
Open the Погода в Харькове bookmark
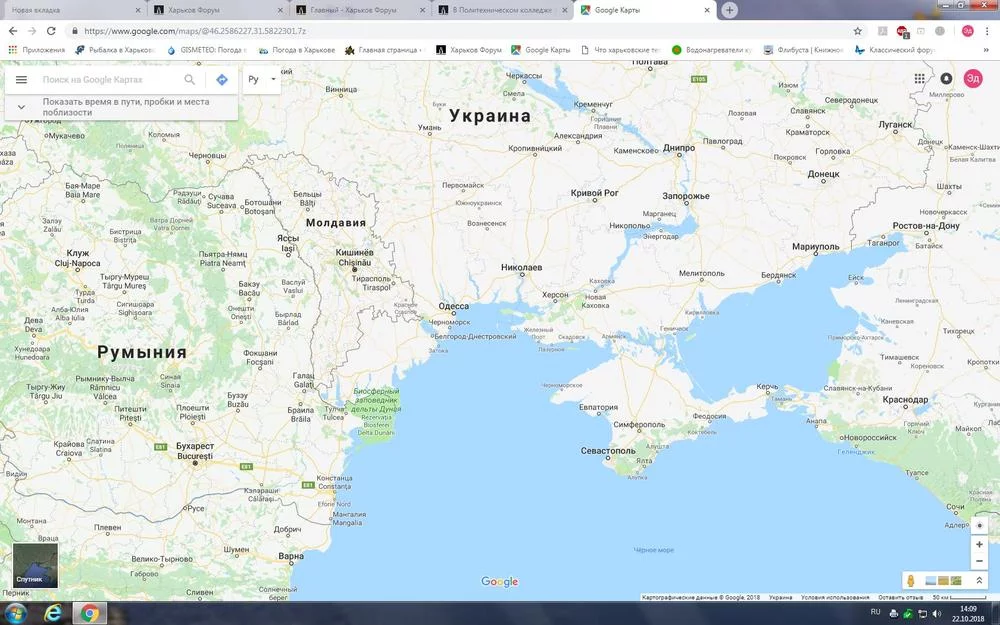297,50
